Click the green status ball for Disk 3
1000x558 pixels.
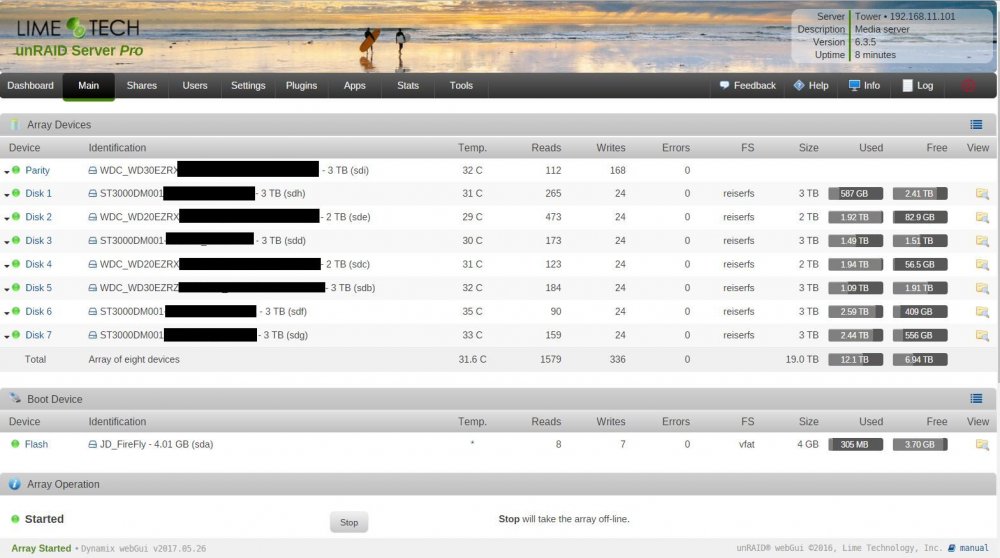16,240
